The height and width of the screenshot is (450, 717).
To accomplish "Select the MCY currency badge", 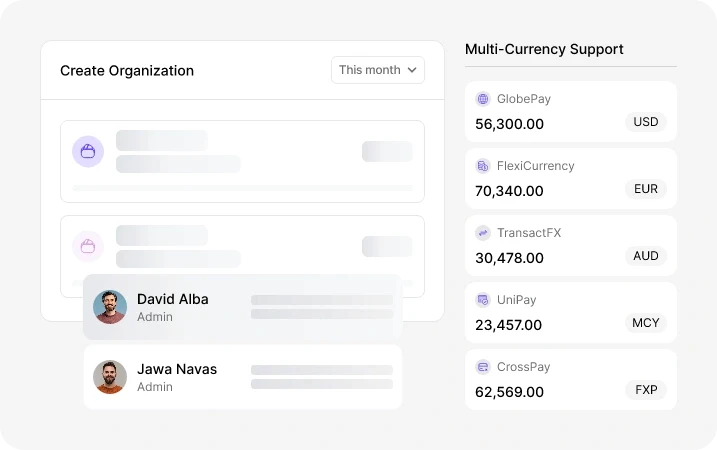I will (x=646, y=323).
